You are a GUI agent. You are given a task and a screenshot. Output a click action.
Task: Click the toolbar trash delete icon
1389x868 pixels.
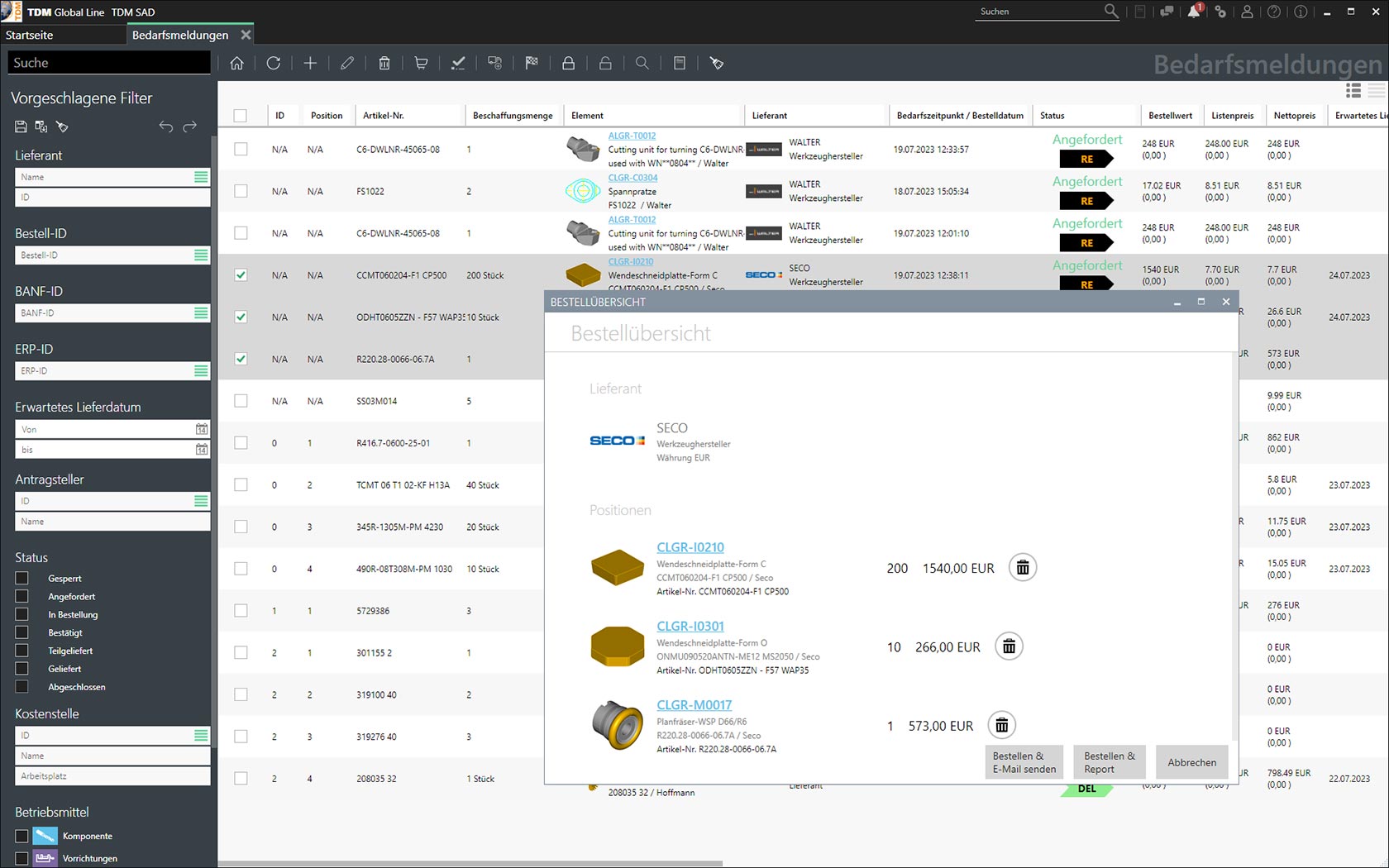pyautogui.click(x=384, y=63)
